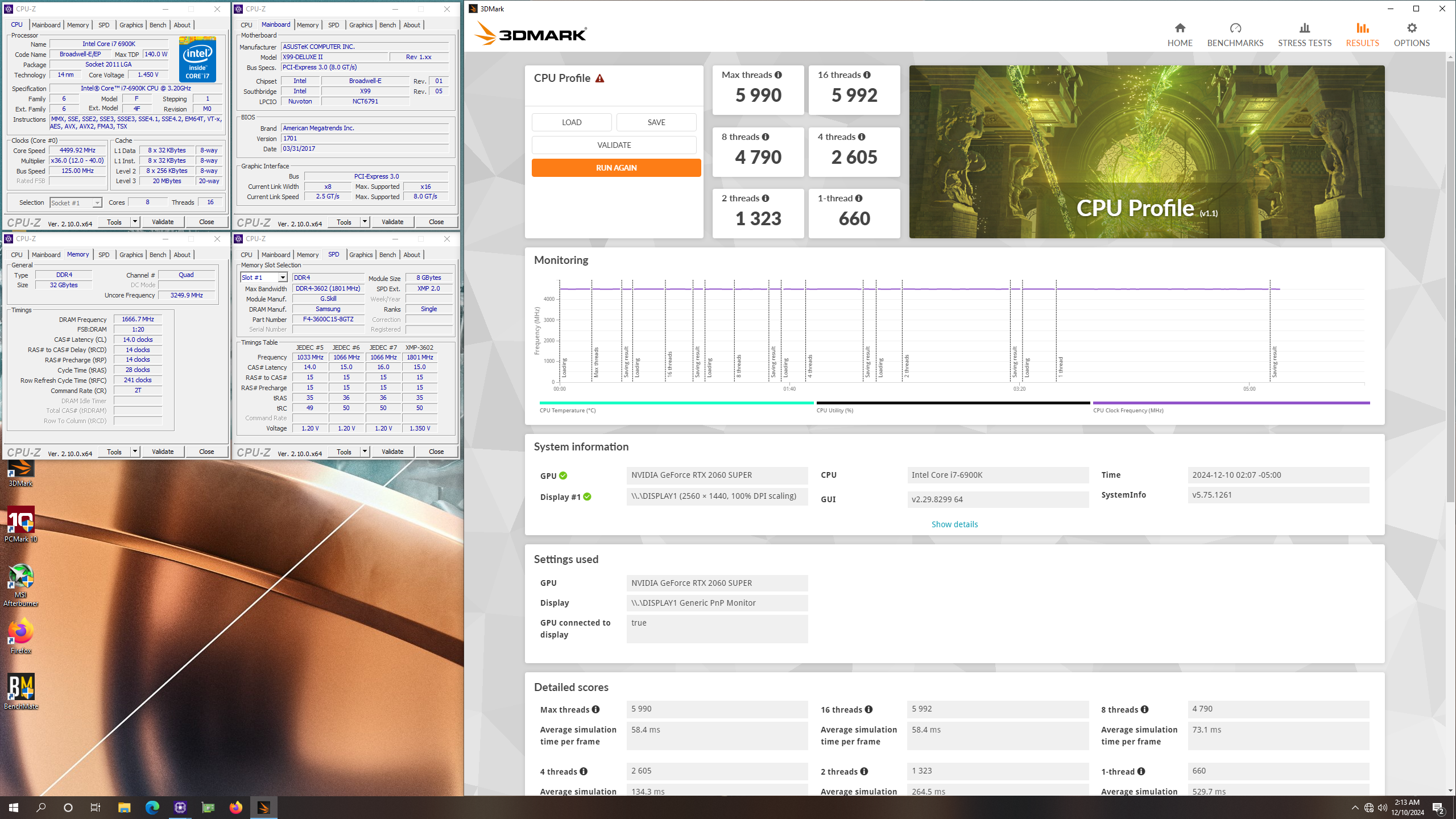Open Firefox desktop shortcut
This screenshot has width=1456, height=819.
20,636
